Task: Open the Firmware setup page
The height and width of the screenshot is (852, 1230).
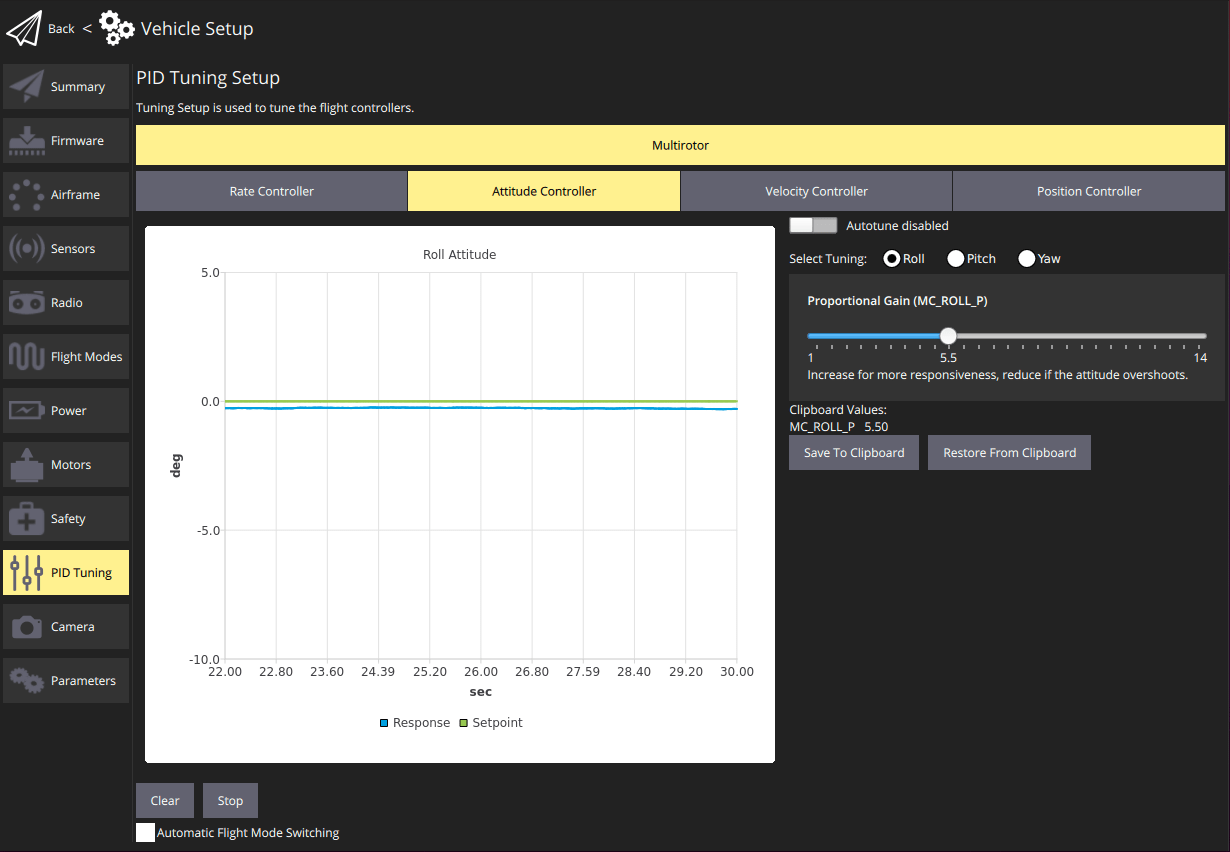Action: coord(66,141)
